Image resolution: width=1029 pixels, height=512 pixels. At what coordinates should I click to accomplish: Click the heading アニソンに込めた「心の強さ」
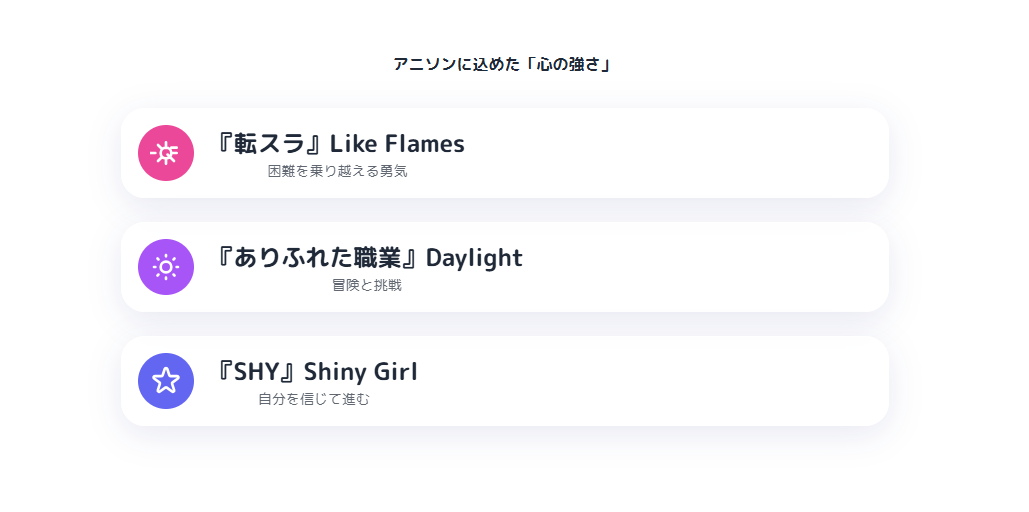tap(503, 64)
